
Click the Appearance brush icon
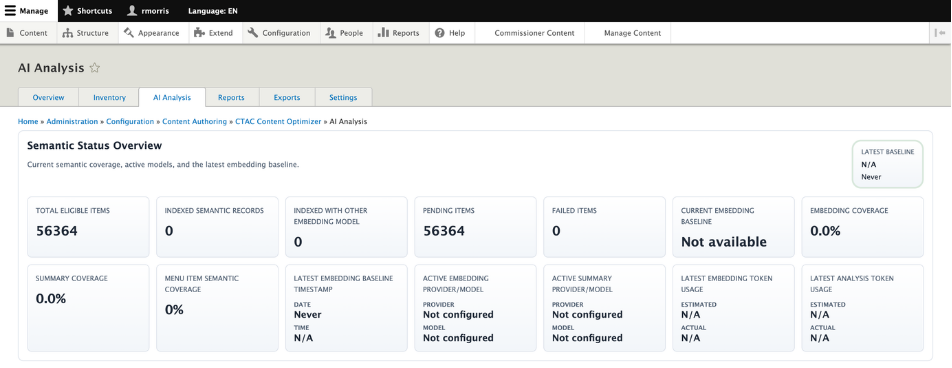coord(129,33)
